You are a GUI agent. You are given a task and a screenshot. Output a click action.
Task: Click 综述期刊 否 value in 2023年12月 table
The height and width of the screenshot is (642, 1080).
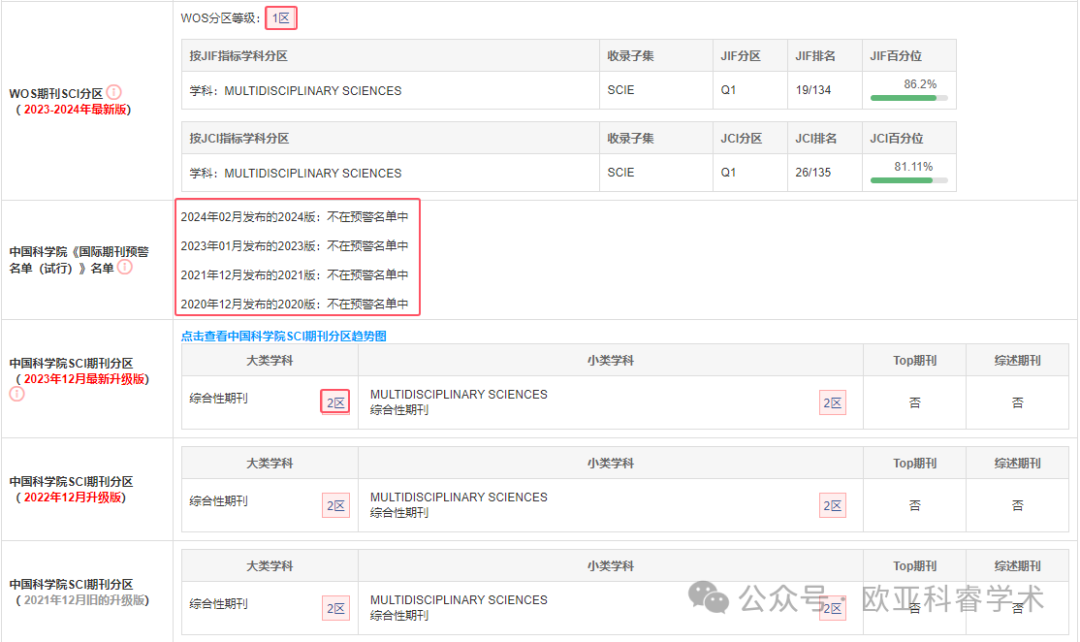pos(1017,402)
